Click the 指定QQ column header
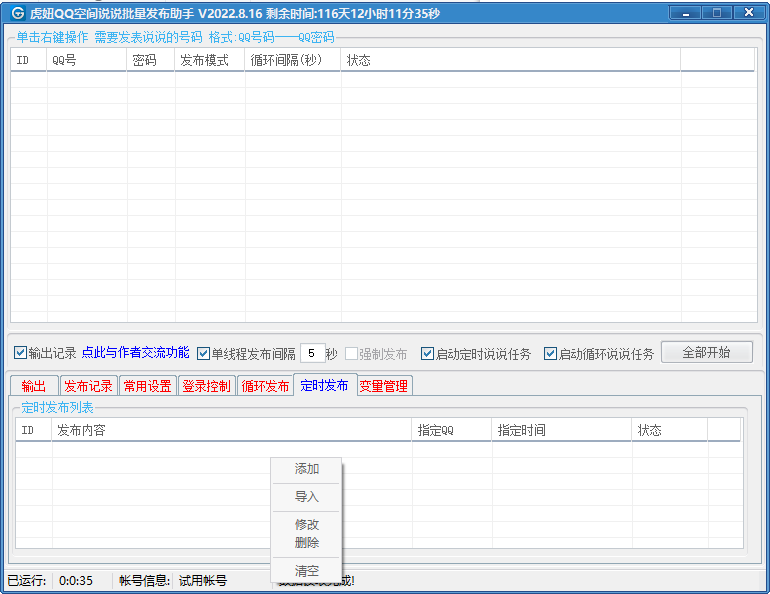The height and width of the screenshot is (594, 770). (452, 430)
